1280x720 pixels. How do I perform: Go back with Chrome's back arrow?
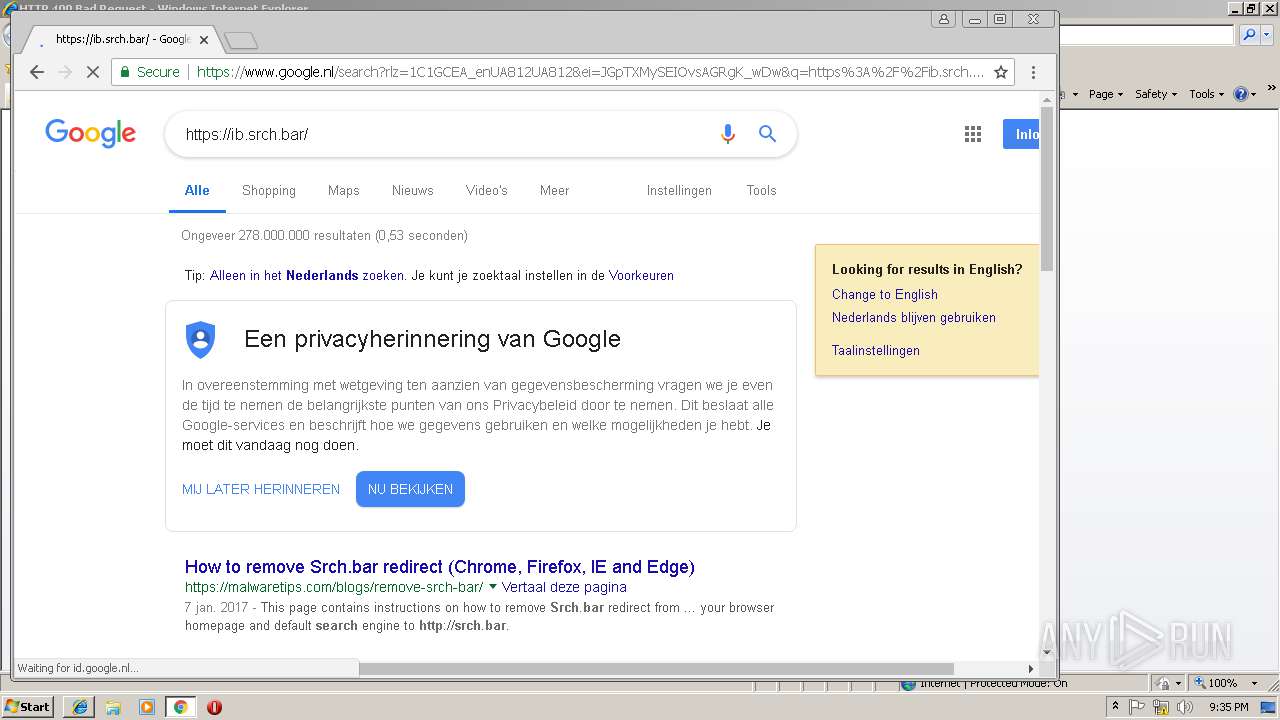coord(37,72)
